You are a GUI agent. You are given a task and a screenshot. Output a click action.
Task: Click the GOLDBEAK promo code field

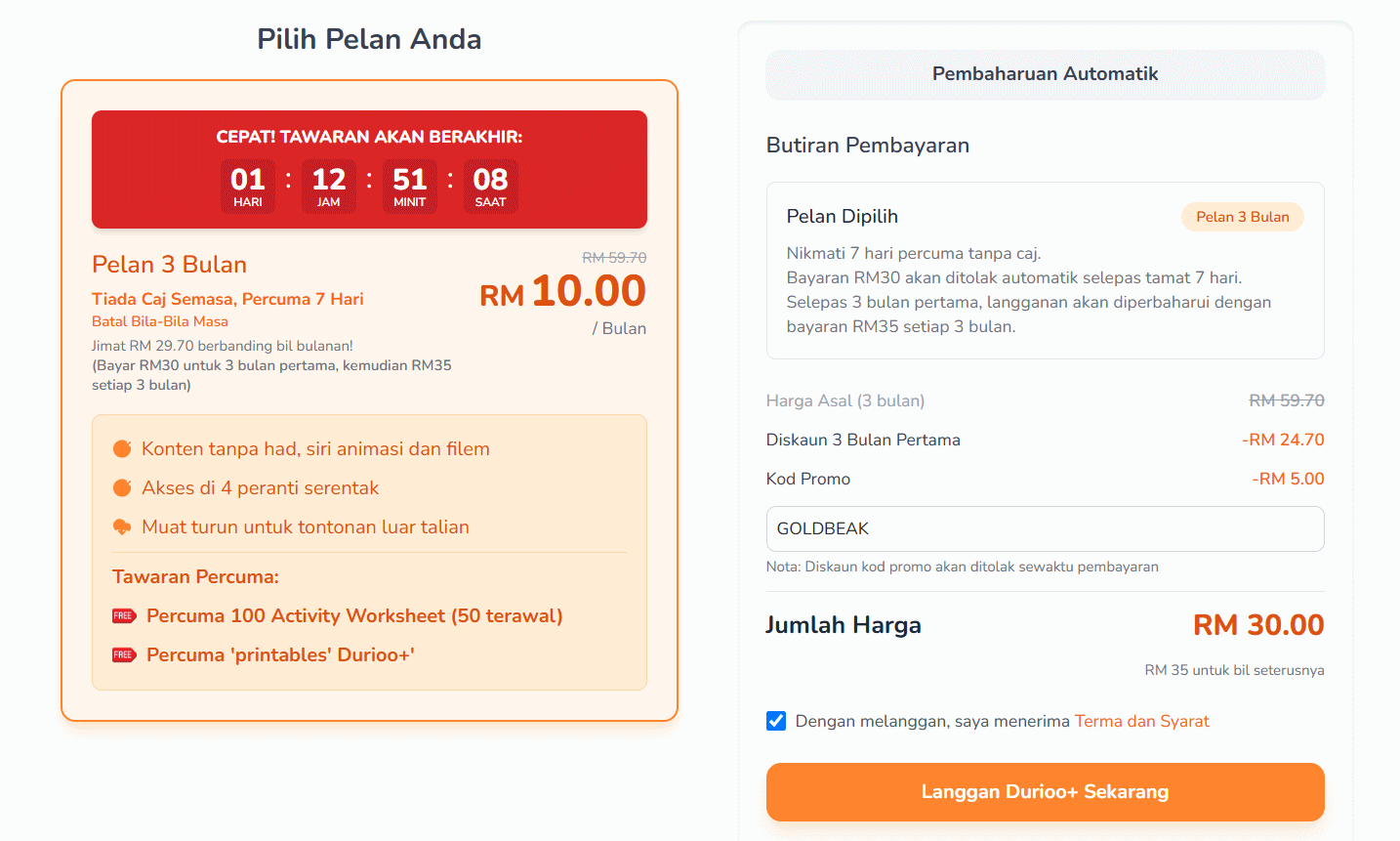tap(1045, 528)
